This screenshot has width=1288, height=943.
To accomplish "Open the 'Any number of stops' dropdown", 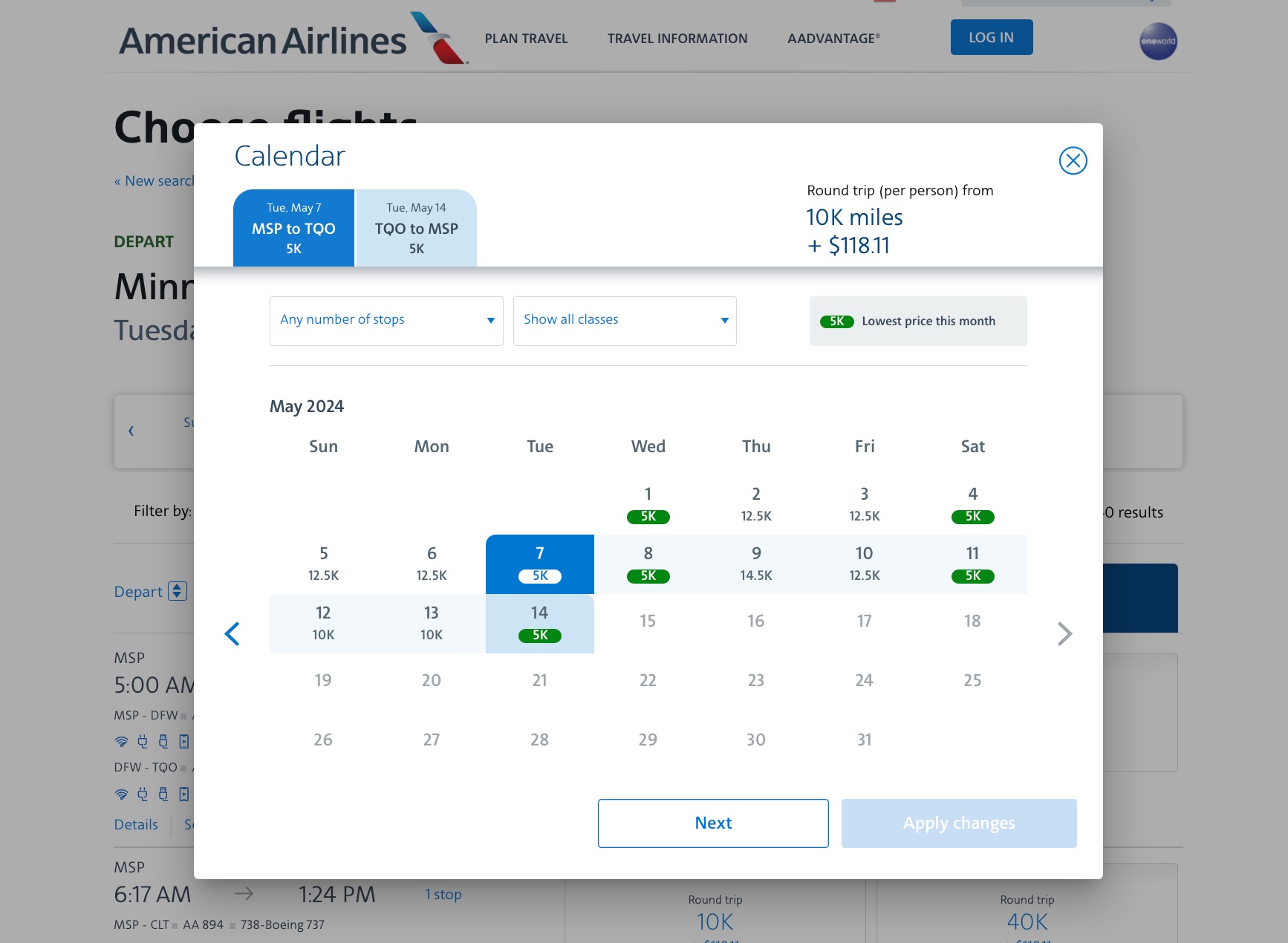I will tap(386, 321).
